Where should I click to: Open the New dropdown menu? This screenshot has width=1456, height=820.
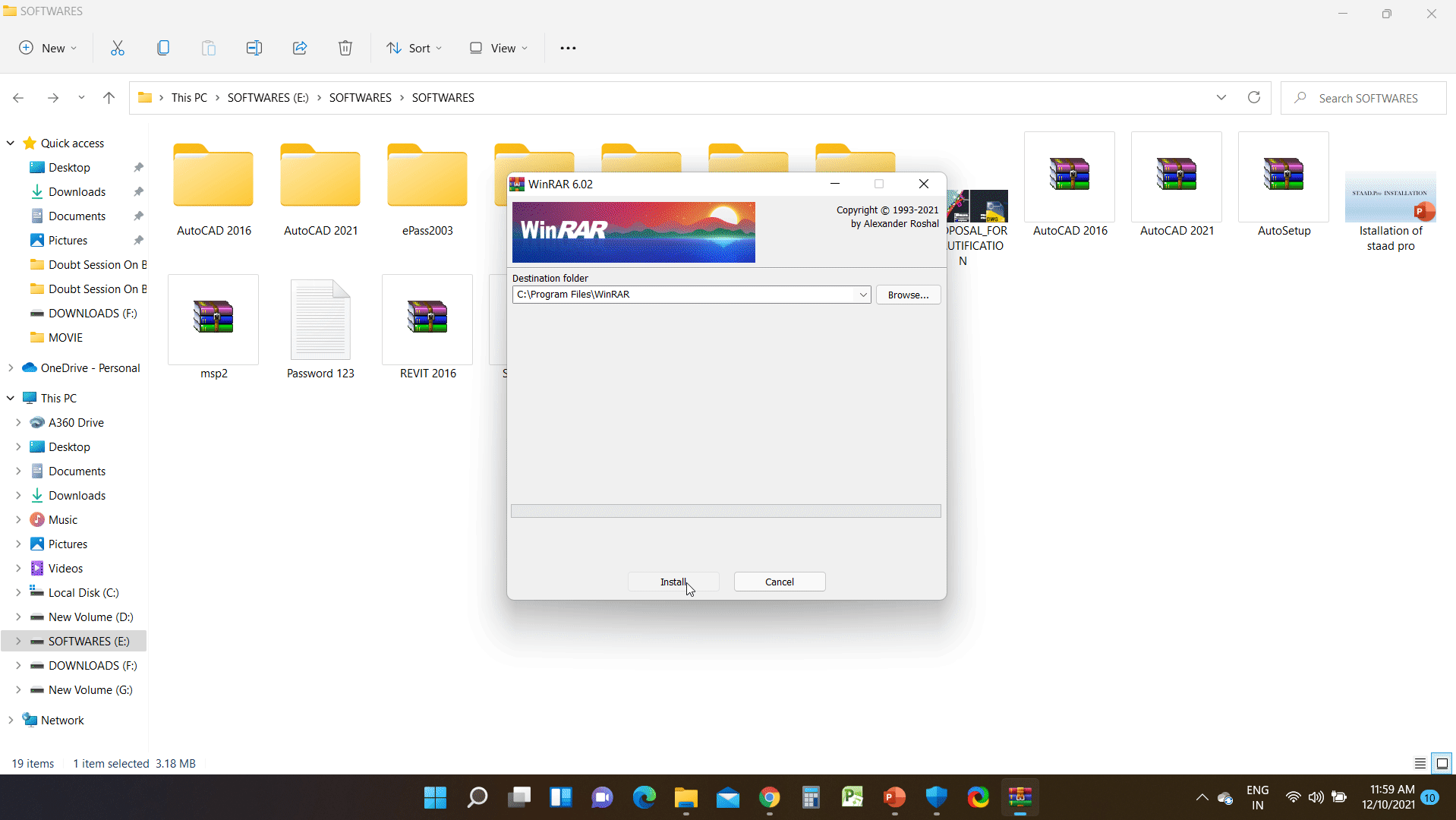[x=48, y=48]
